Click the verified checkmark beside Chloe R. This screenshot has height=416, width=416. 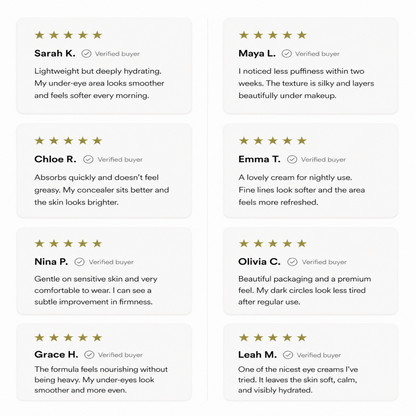(88, 159)
